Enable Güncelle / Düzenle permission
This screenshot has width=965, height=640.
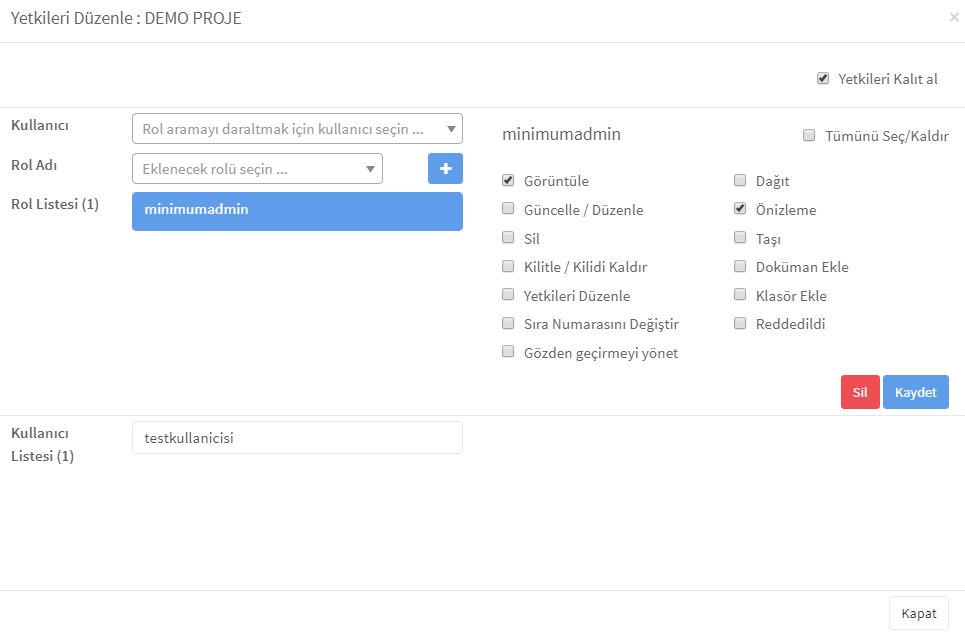pos(508,209)
